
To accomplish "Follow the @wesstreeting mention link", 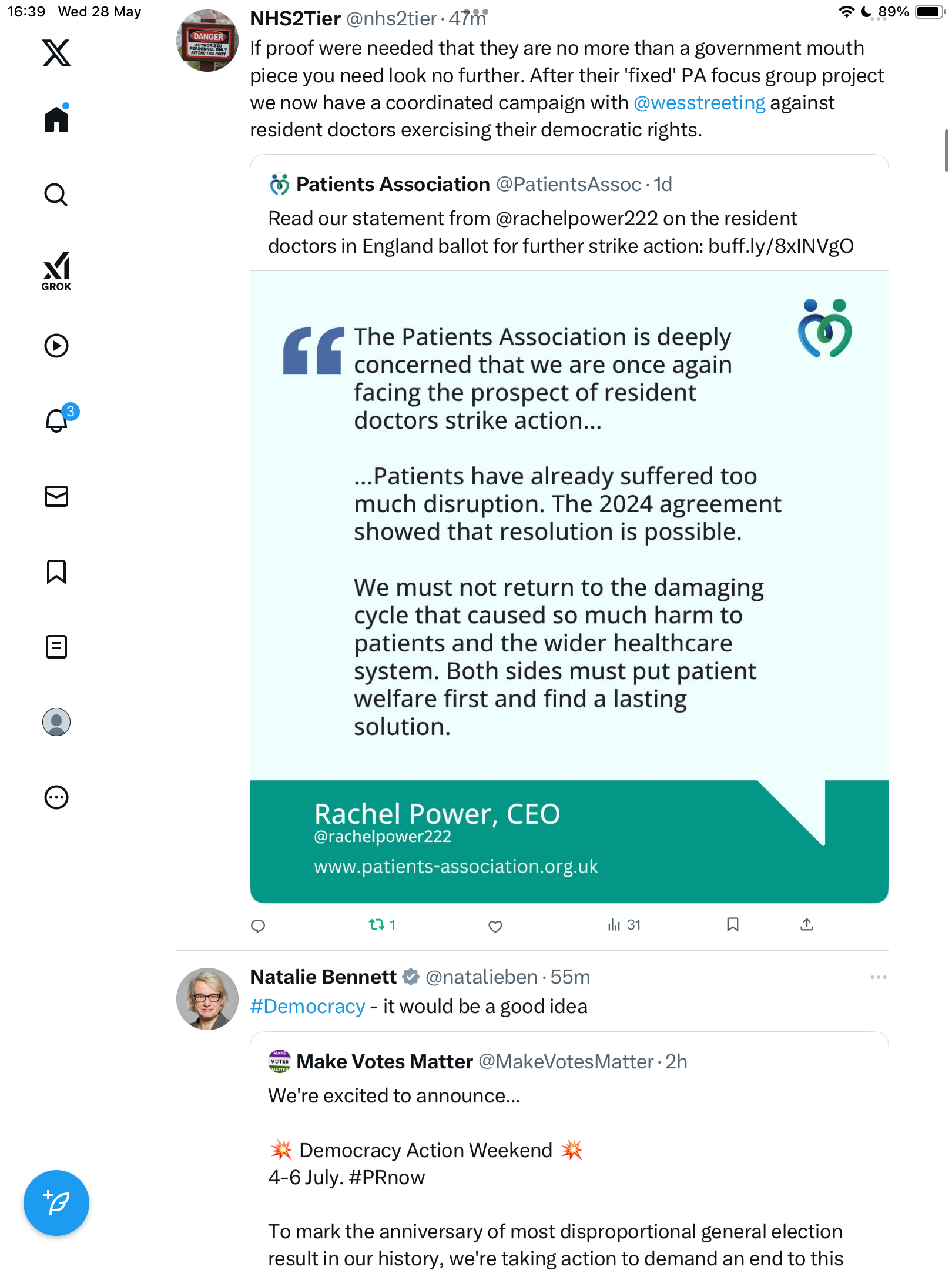I will click(699, 103).
